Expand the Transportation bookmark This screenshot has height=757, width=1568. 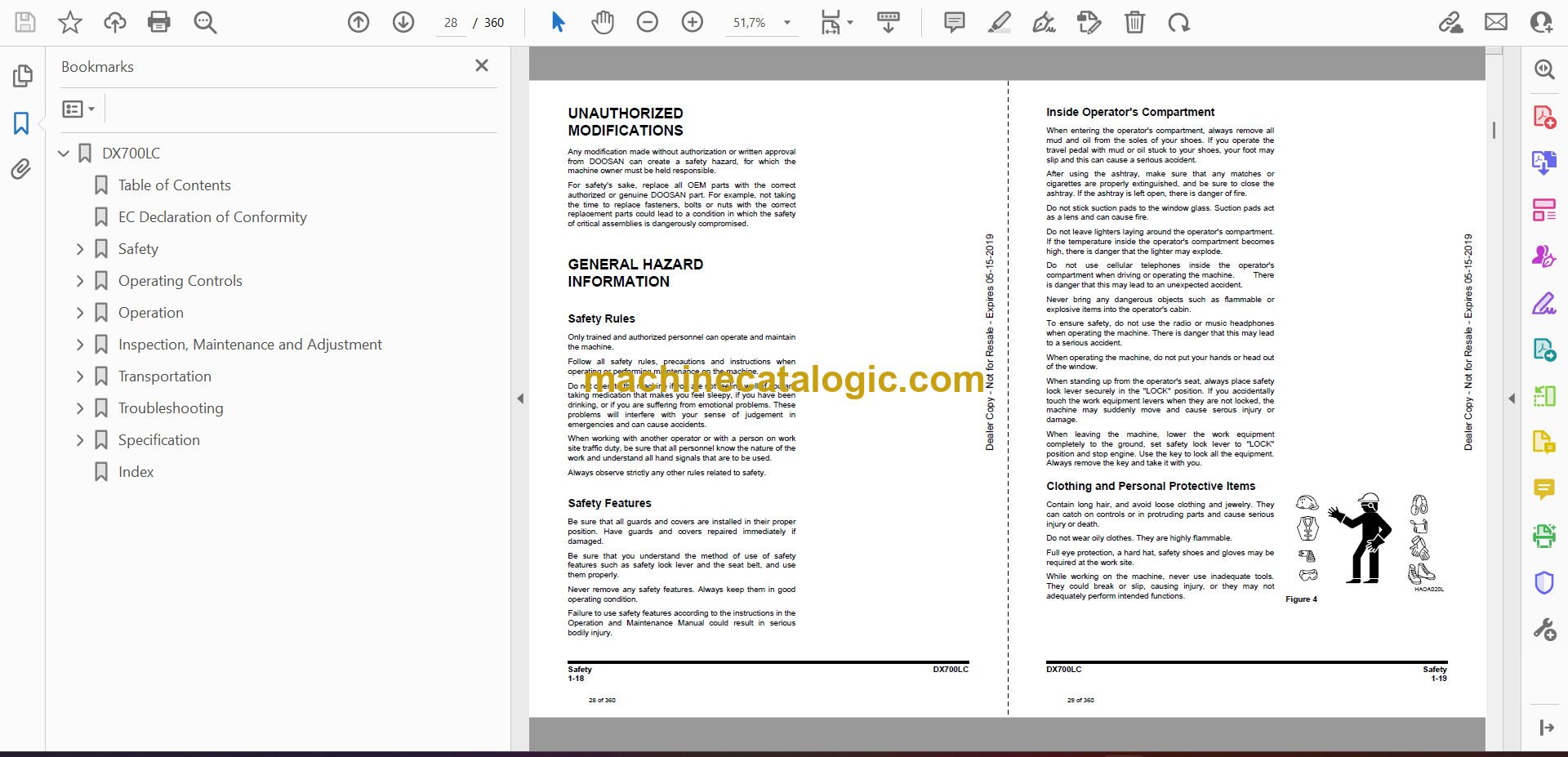(x=80, y=376)
